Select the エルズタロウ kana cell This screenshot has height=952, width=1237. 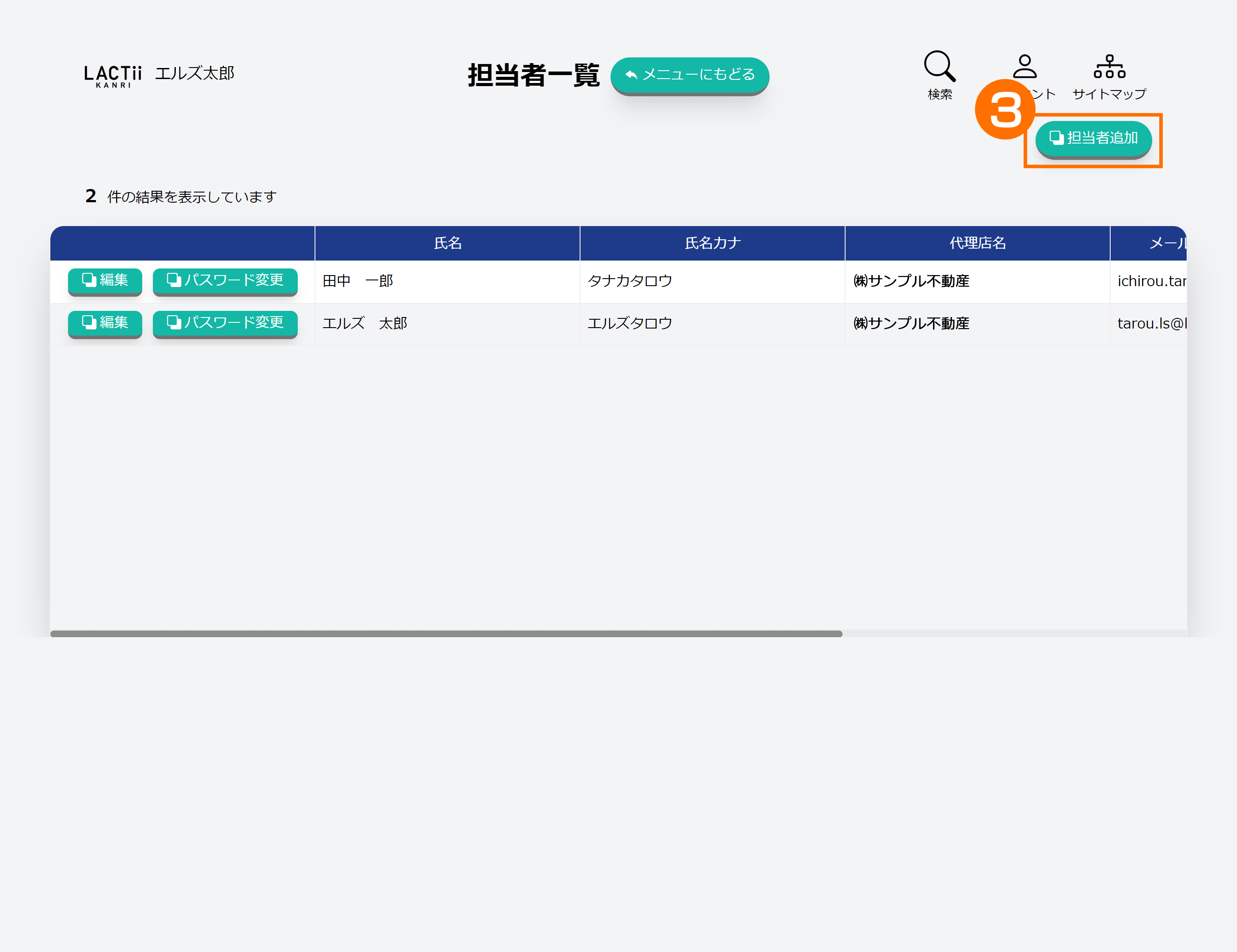point(629,324)
